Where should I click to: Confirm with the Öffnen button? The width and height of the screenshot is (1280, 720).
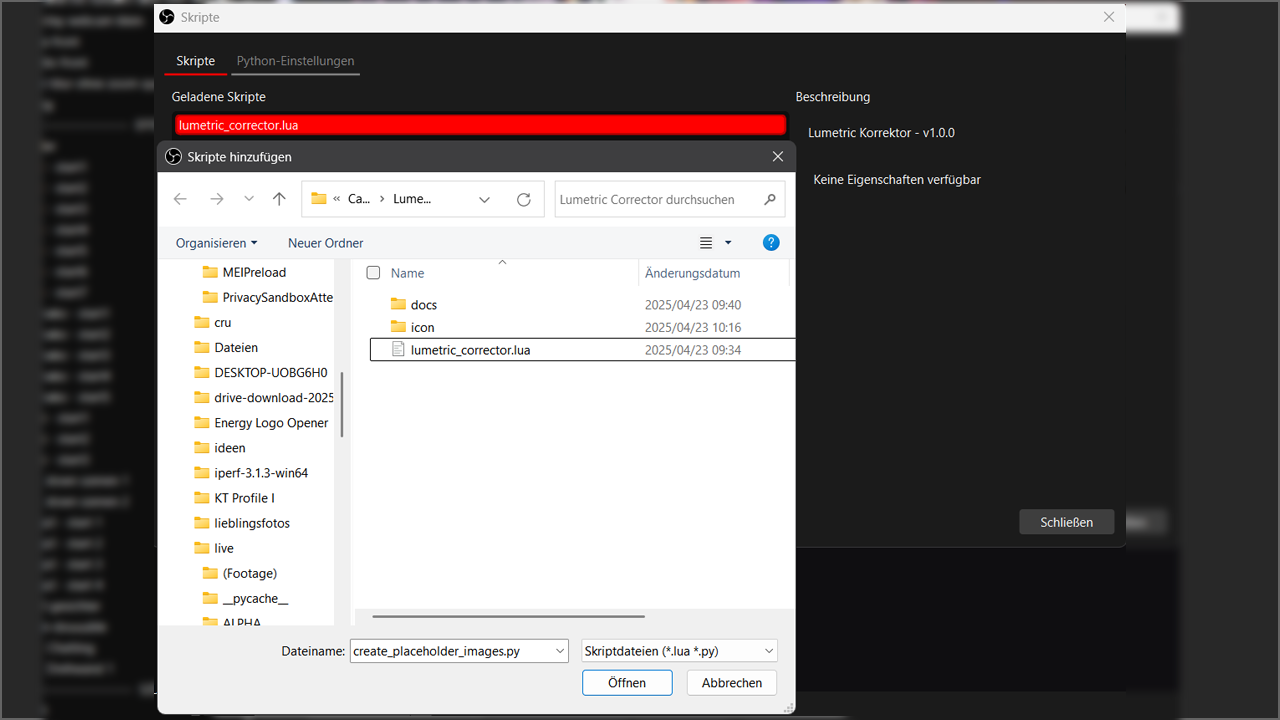[627, 682]
